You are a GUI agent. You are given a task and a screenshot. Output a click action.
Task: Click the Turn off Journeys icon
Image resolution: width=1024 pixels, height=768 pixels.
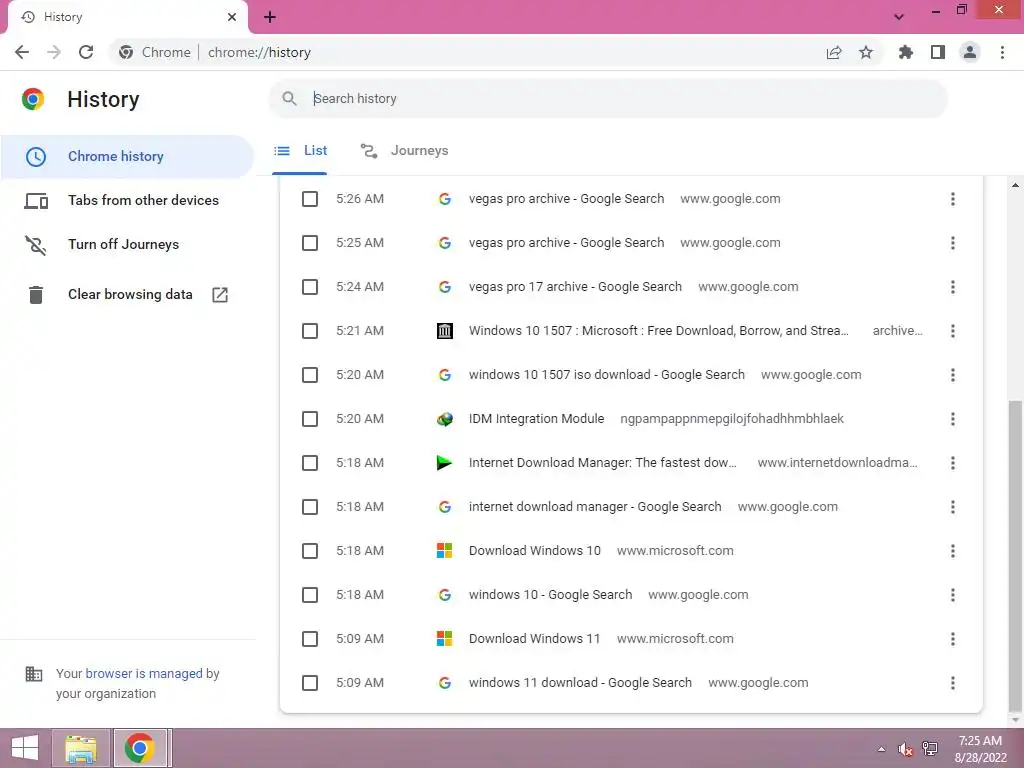coord(36,245)
